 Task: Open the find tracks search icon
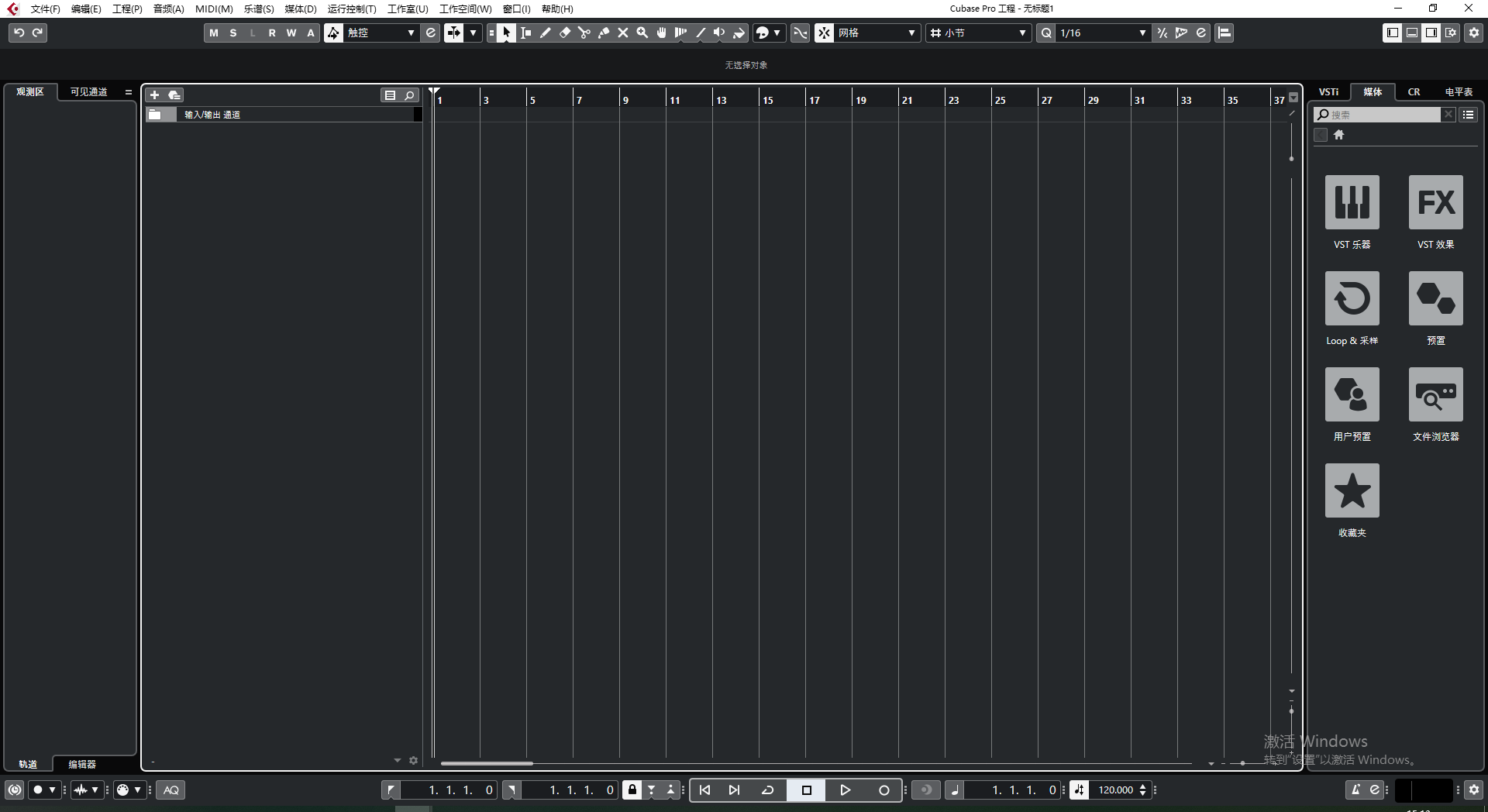pos(410,95)
